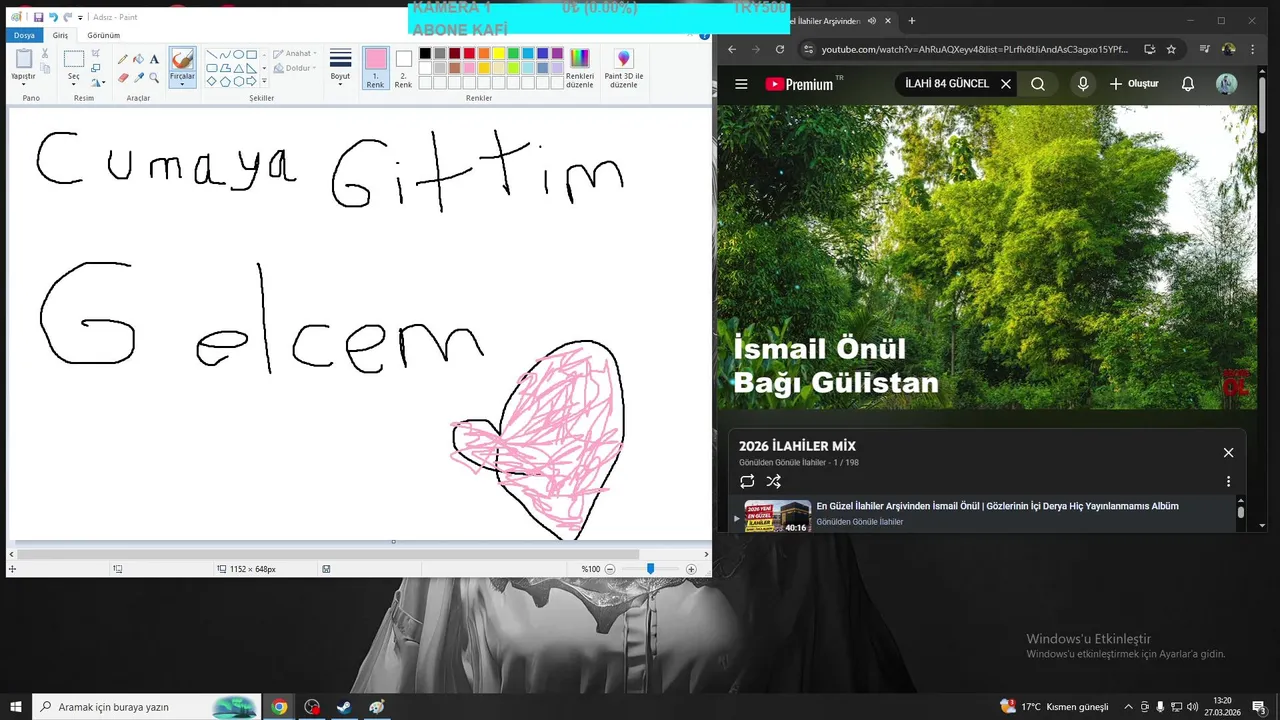Open YouTube notifications bell
1280x720 pixels.
tap(1188, 84)
